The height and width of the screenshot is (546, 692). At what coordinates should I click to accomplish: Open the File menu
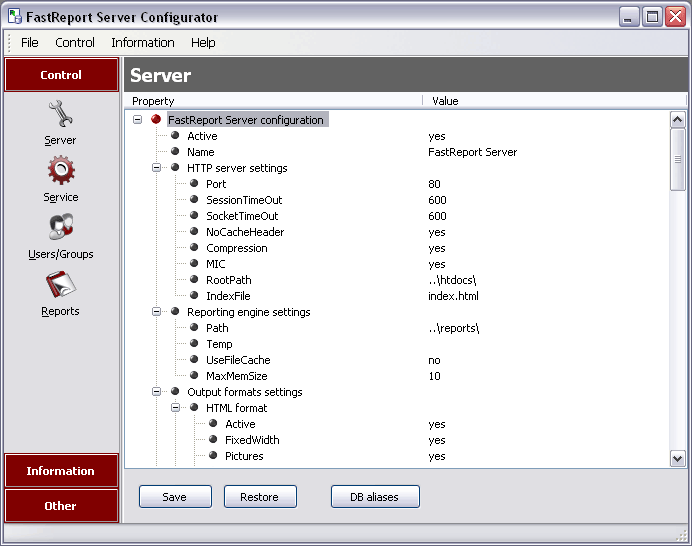point(30,43)
